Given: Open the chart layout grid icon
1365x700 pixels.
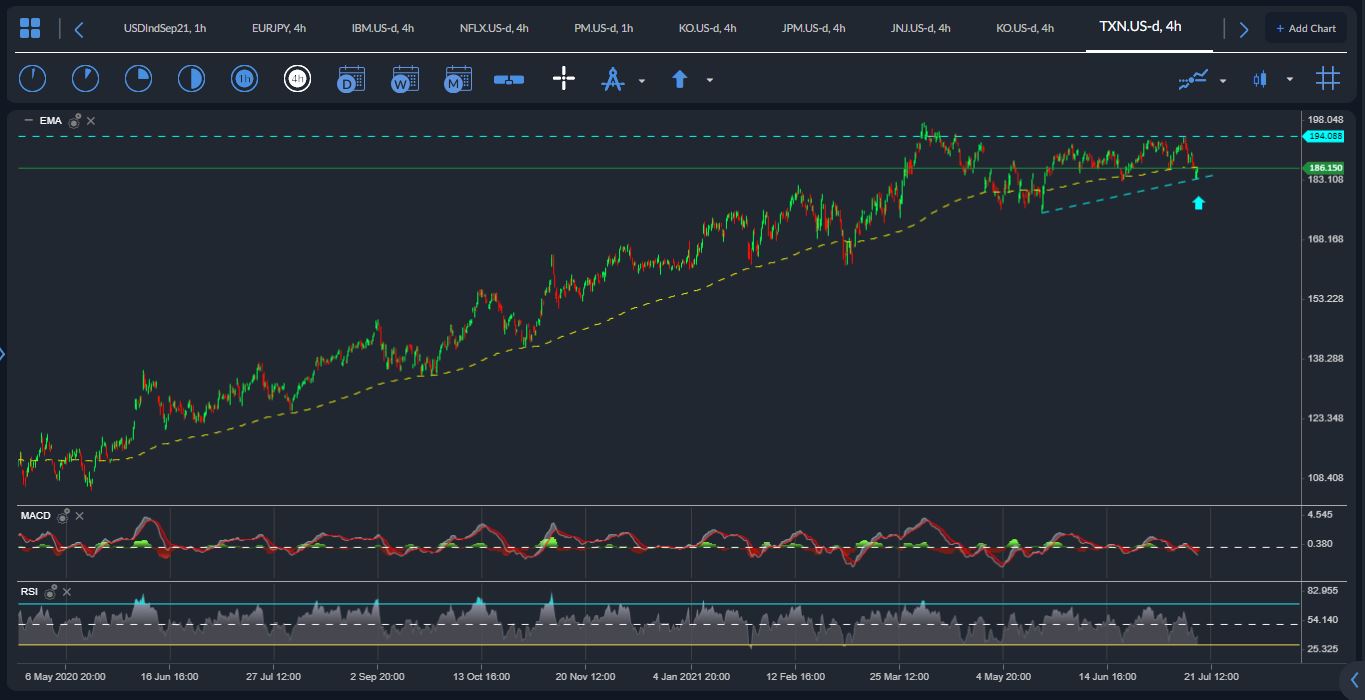Looking at the screenshot, I should click(30, 28).
